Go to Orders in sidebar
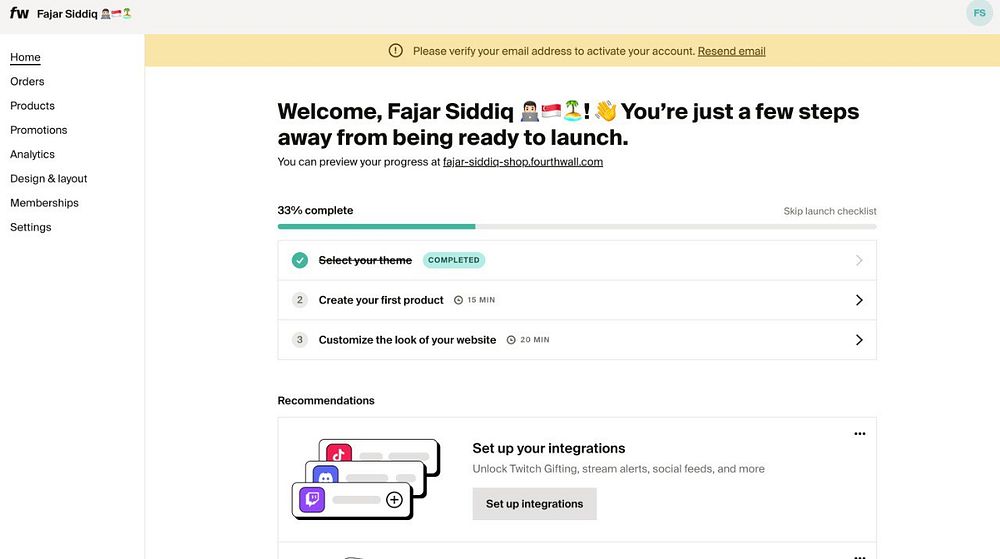Image resolution: width=1000 pixels, height=559 pixels. click(27, 82)
